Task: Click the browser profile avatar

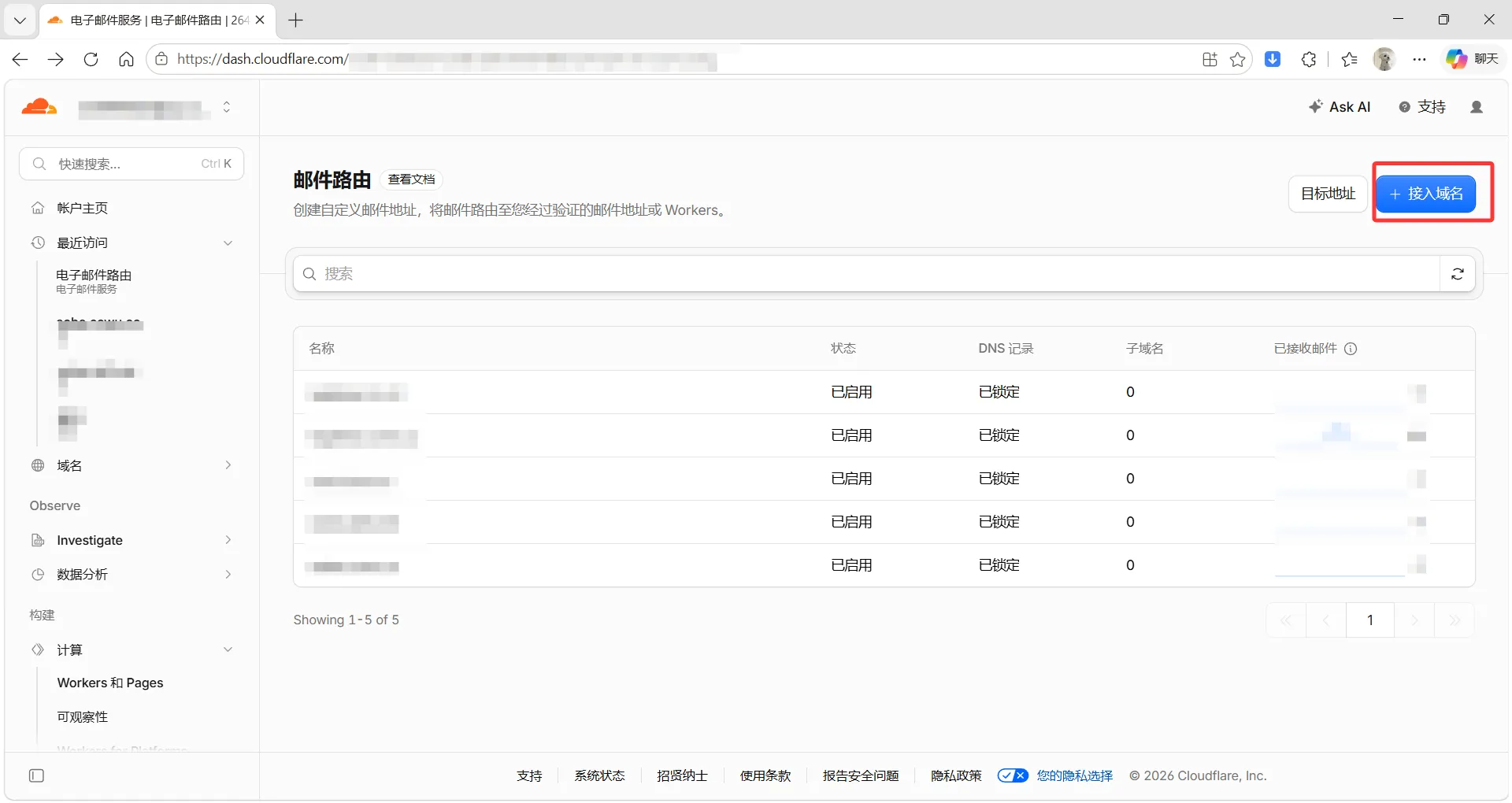Action: [x=1384, y=59]
